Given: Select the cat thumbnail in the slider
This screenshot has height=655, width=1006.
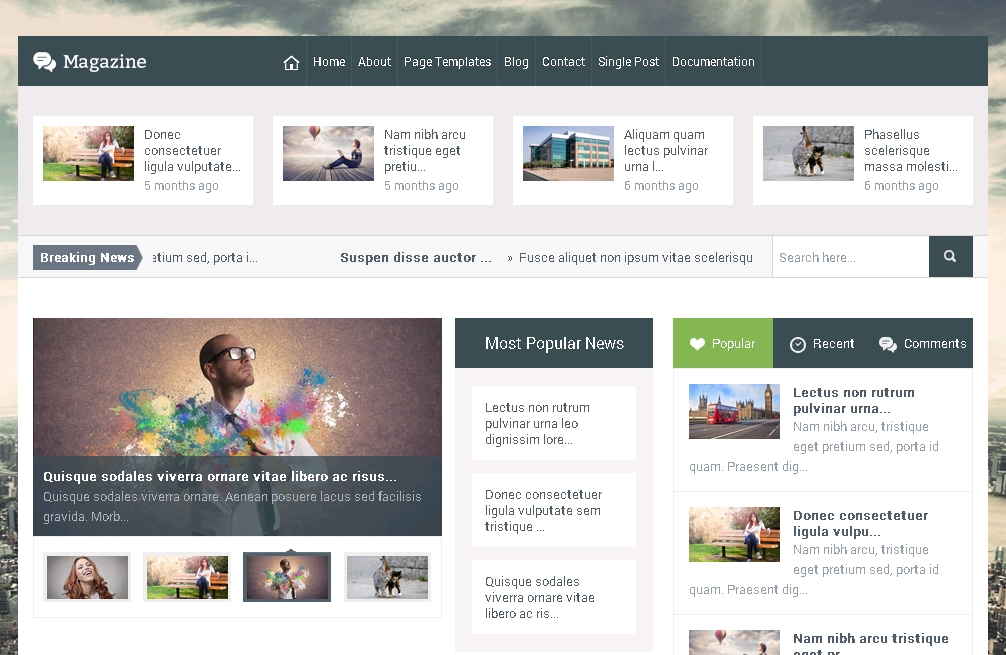Looking at the screenshot, I should pos(387,577).
